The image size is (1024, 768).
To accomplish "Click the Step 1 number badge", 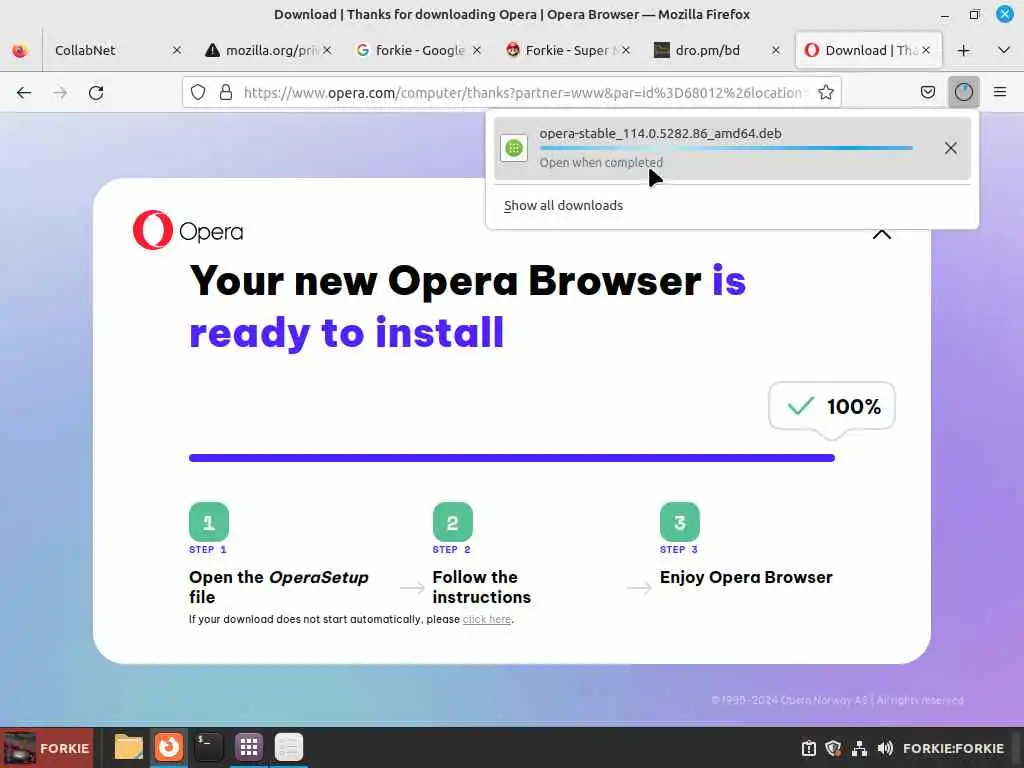I will tap(209, 522).
